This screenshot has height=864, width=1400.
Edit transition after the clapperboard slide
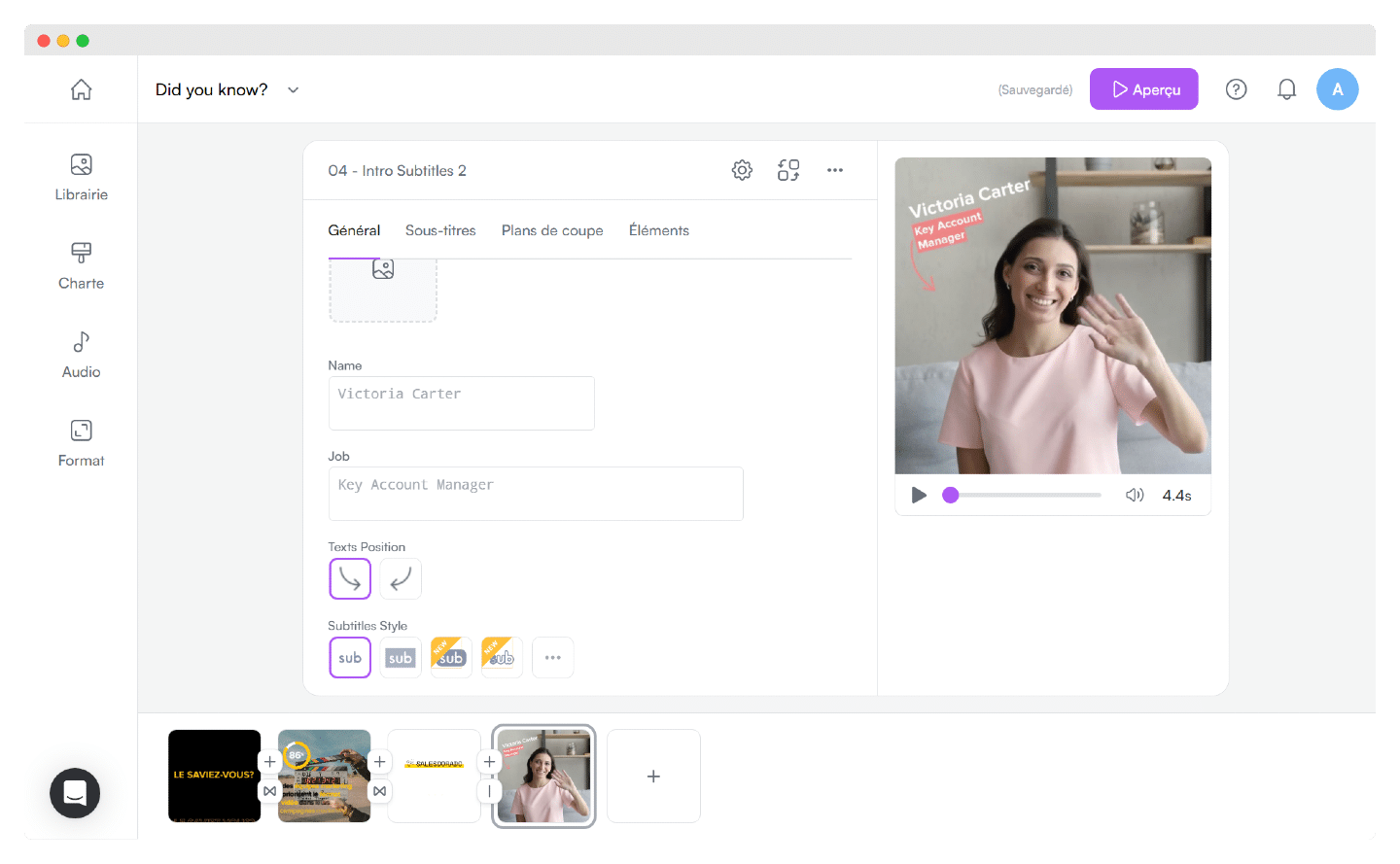point(380,791)
